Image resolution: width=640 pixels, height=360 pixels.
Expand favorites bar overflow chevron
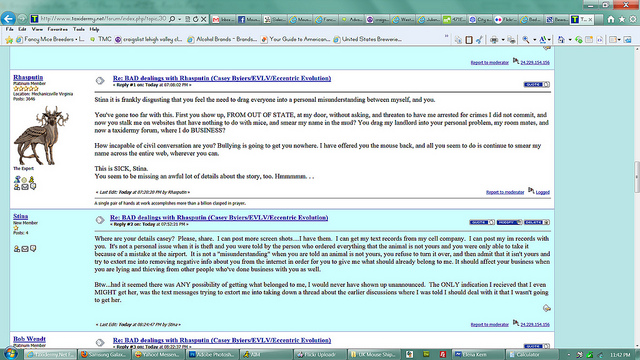tap(447, 37)
